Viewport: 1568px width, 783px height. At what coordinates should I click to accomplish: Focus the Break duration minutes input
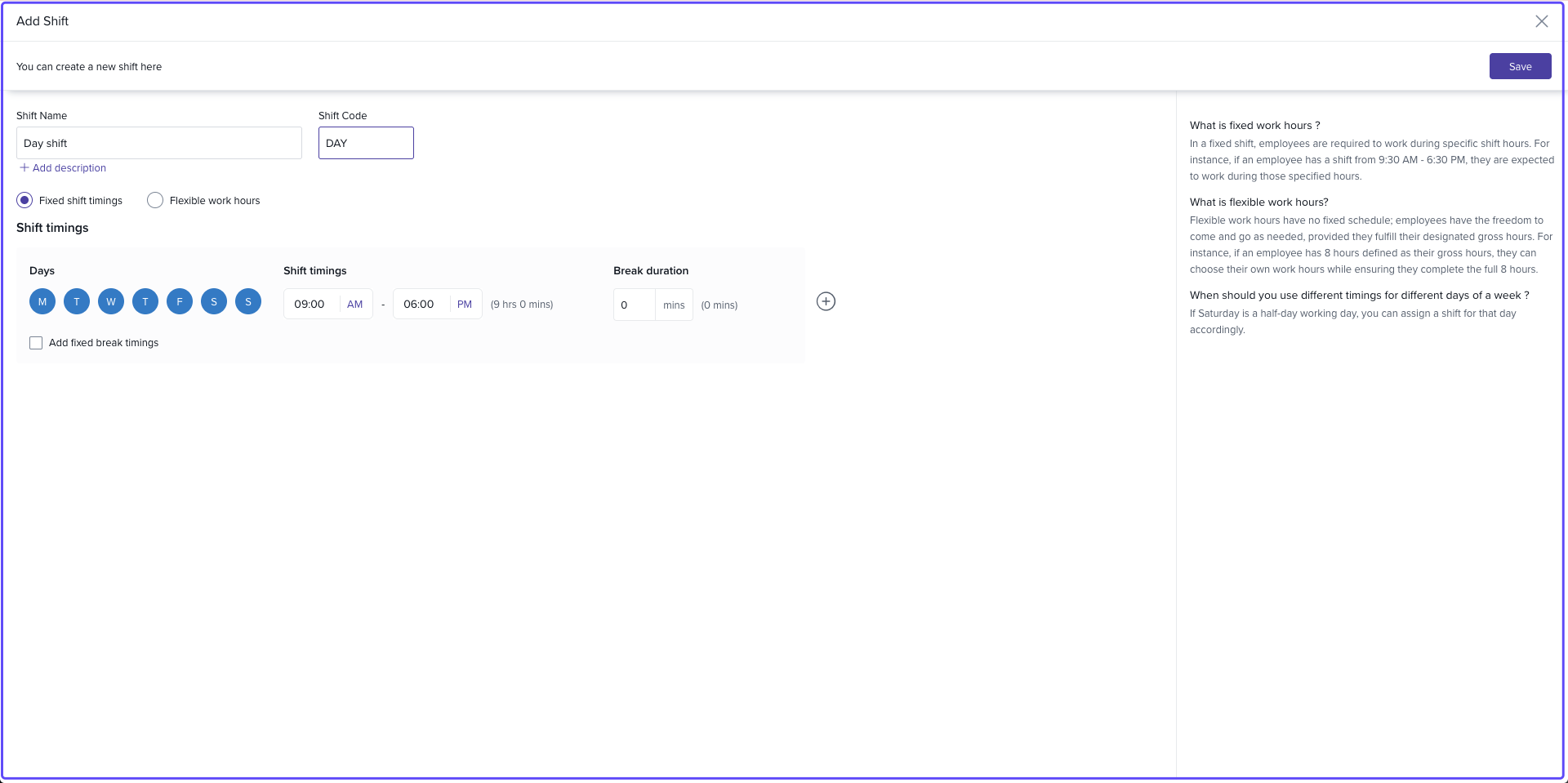click(634, 305)
